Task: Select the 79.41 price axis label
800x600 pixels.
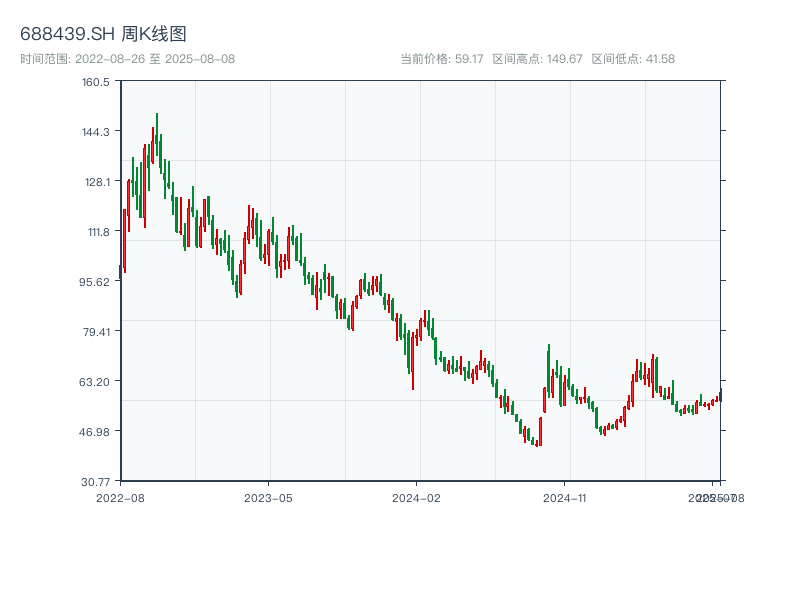Action: (96, 331)
